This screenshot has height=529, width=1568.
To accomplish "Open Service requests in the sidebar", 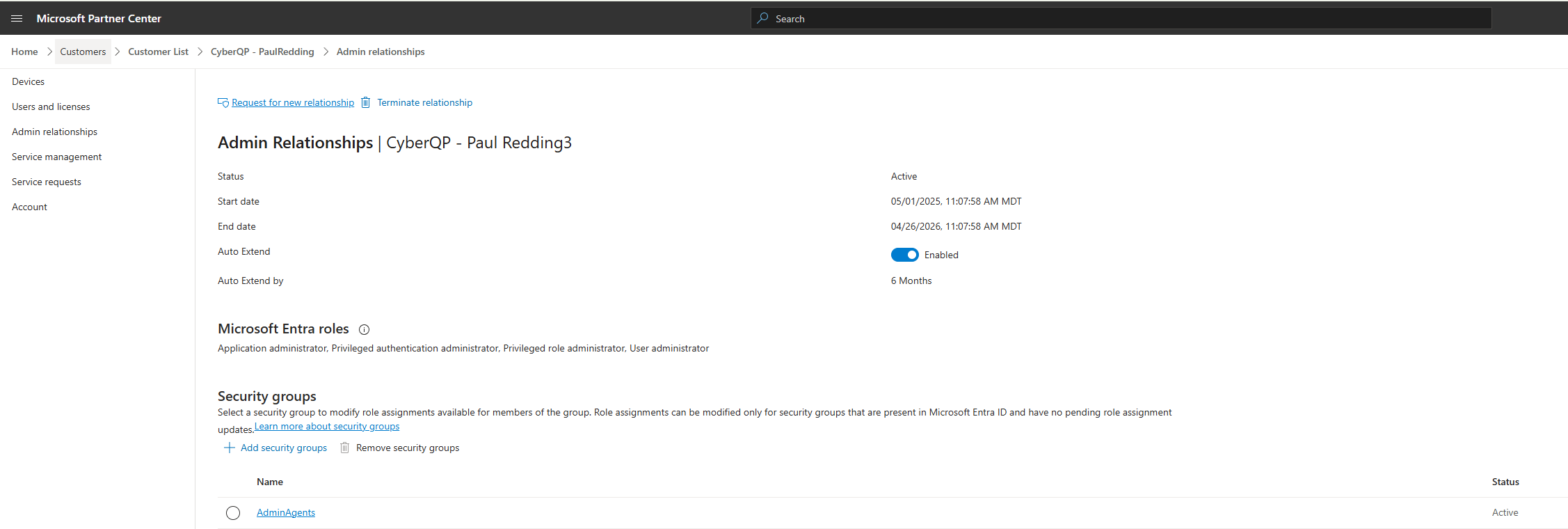I will (47, 182).
